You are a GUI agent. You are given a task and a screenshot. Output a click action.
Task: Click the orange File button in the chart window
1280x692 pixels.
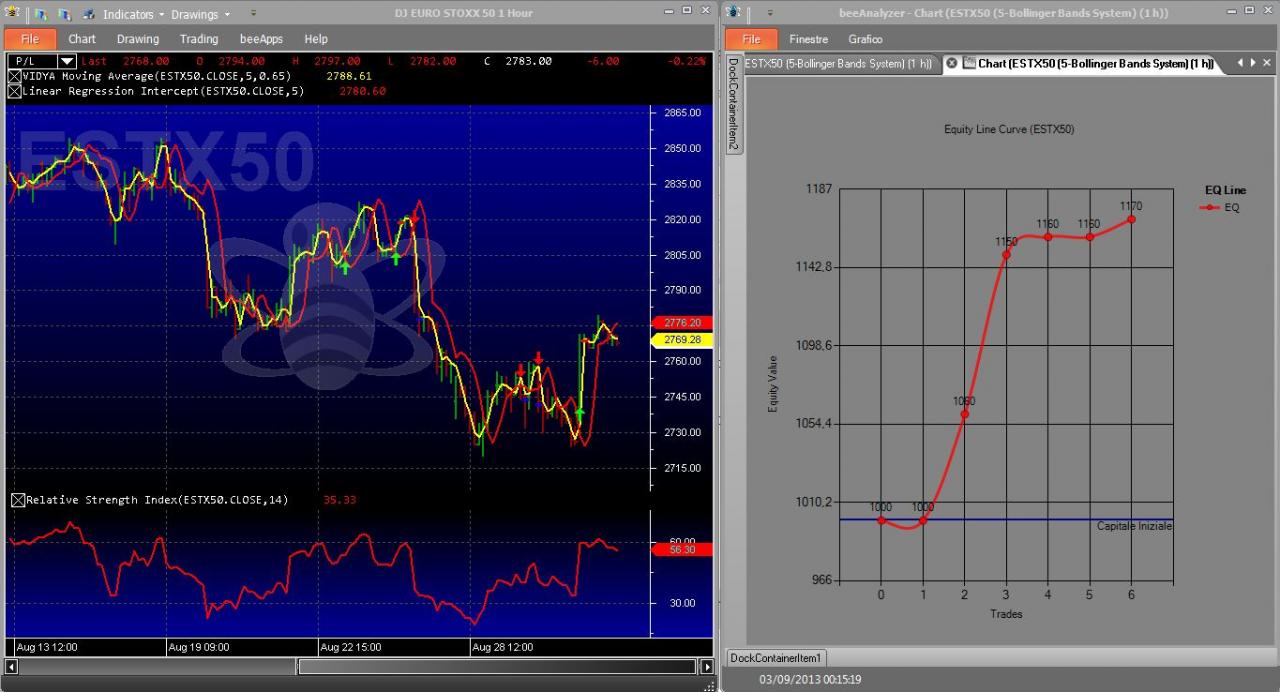coord(30,39)
